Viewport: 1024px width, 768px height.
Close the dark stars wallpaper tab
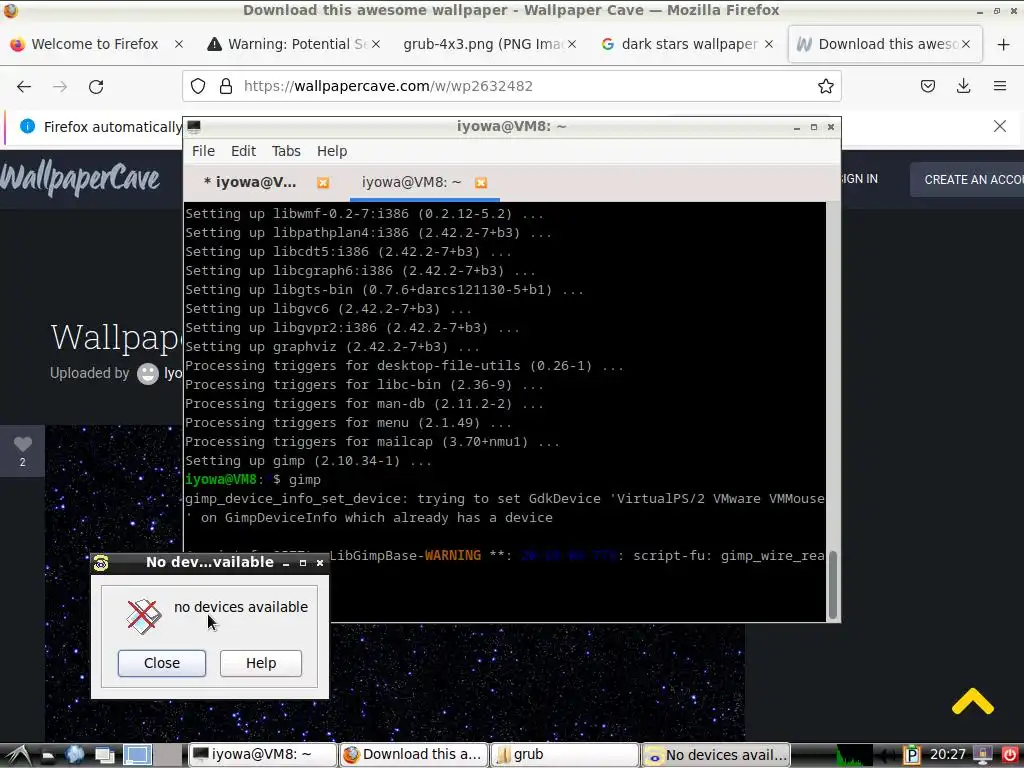coord(769,44)
